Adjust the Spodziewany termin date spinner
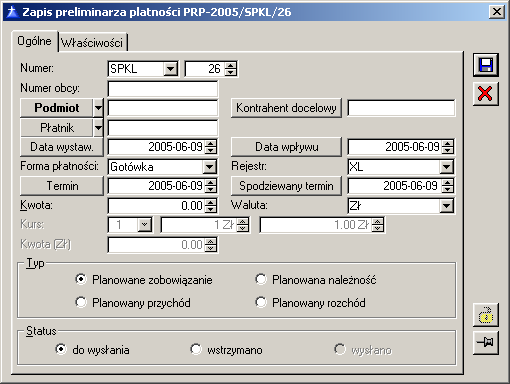 point(447,186)
